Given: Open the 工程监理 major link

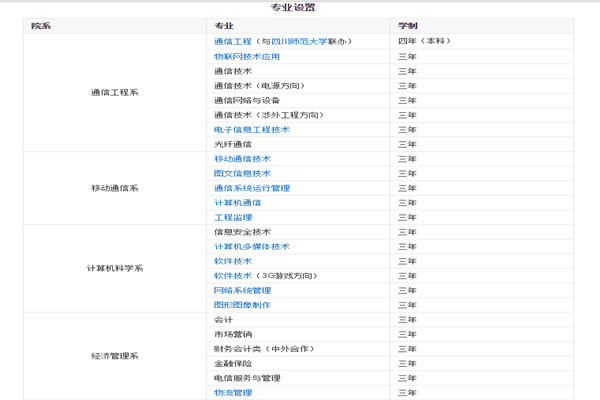Looking at the screenshot, I should tap(232, 217).
